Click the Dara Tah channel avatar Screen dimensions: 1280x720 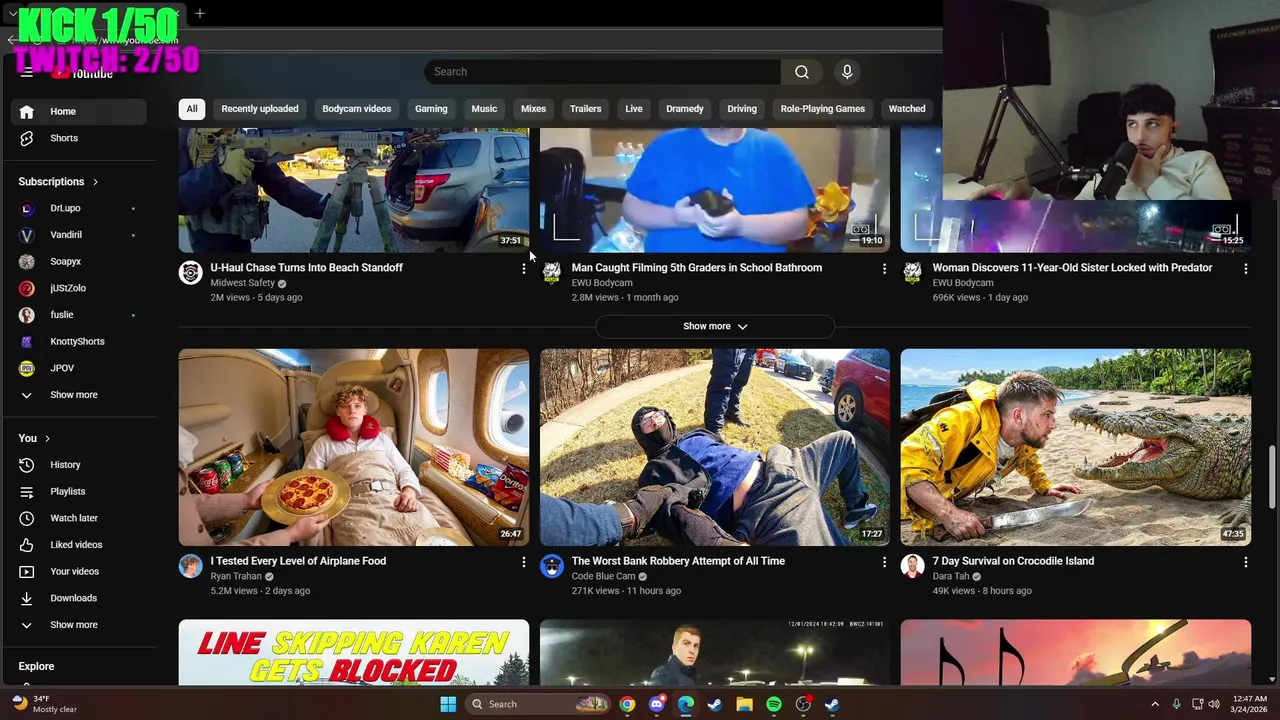tap(912, 566)
